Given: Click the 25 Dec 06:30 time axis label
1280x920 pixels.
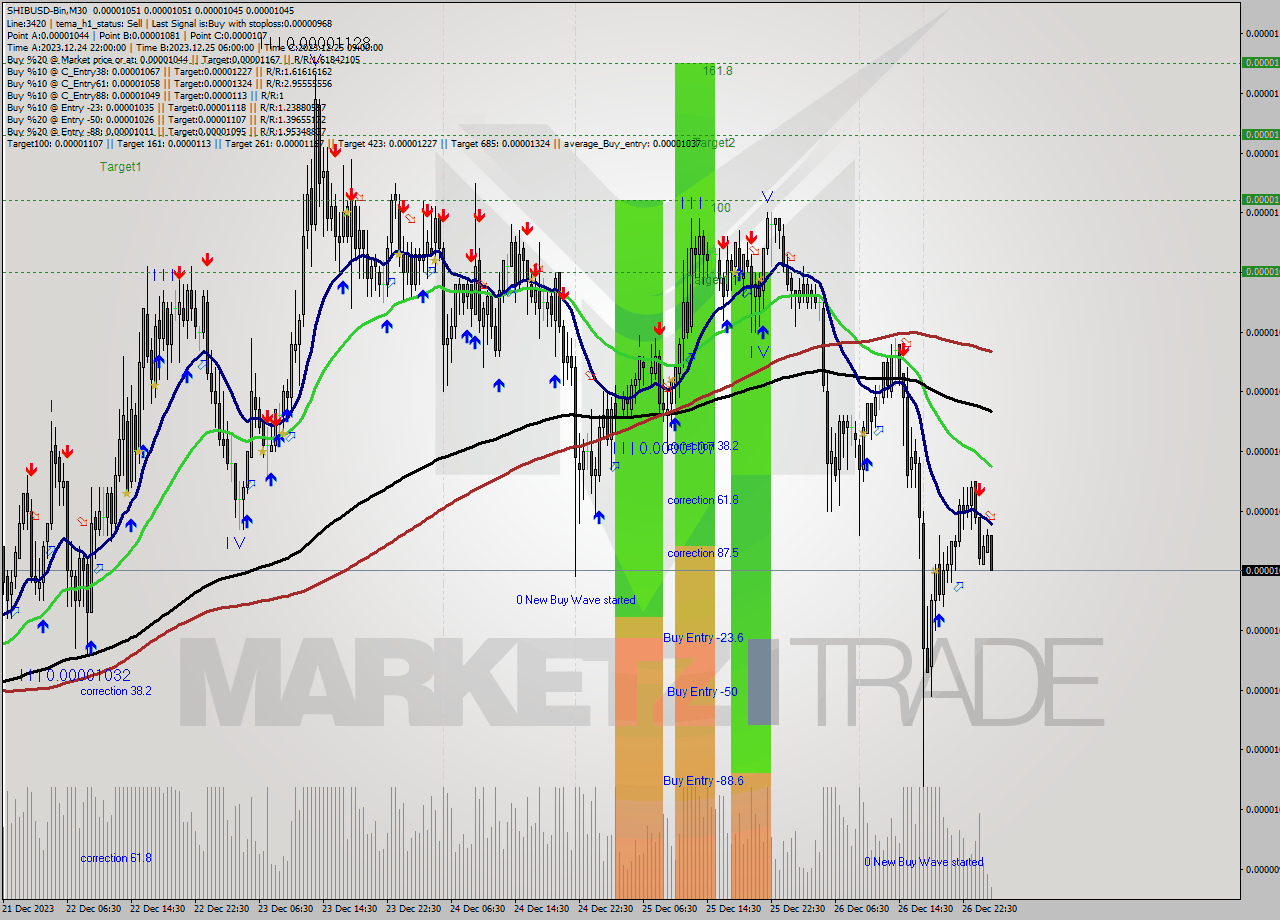Looking at the screenshot, I should click(x=669, y=909).
